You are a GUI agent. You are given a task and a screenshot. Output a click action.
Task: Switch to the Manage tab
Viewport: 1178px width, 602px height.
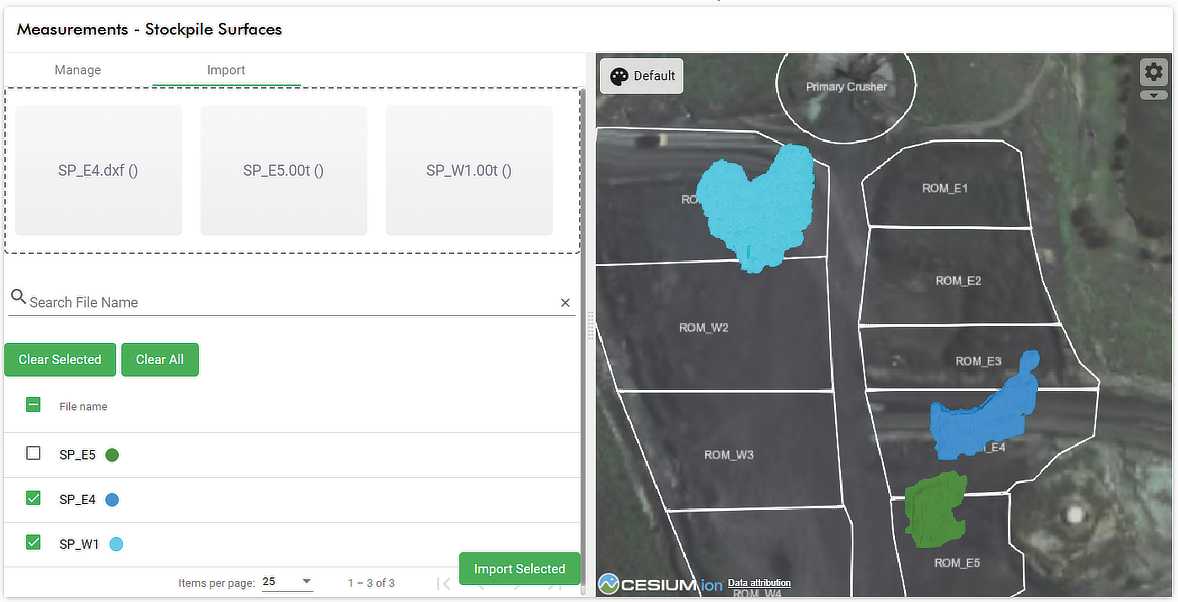pos(77,70)
